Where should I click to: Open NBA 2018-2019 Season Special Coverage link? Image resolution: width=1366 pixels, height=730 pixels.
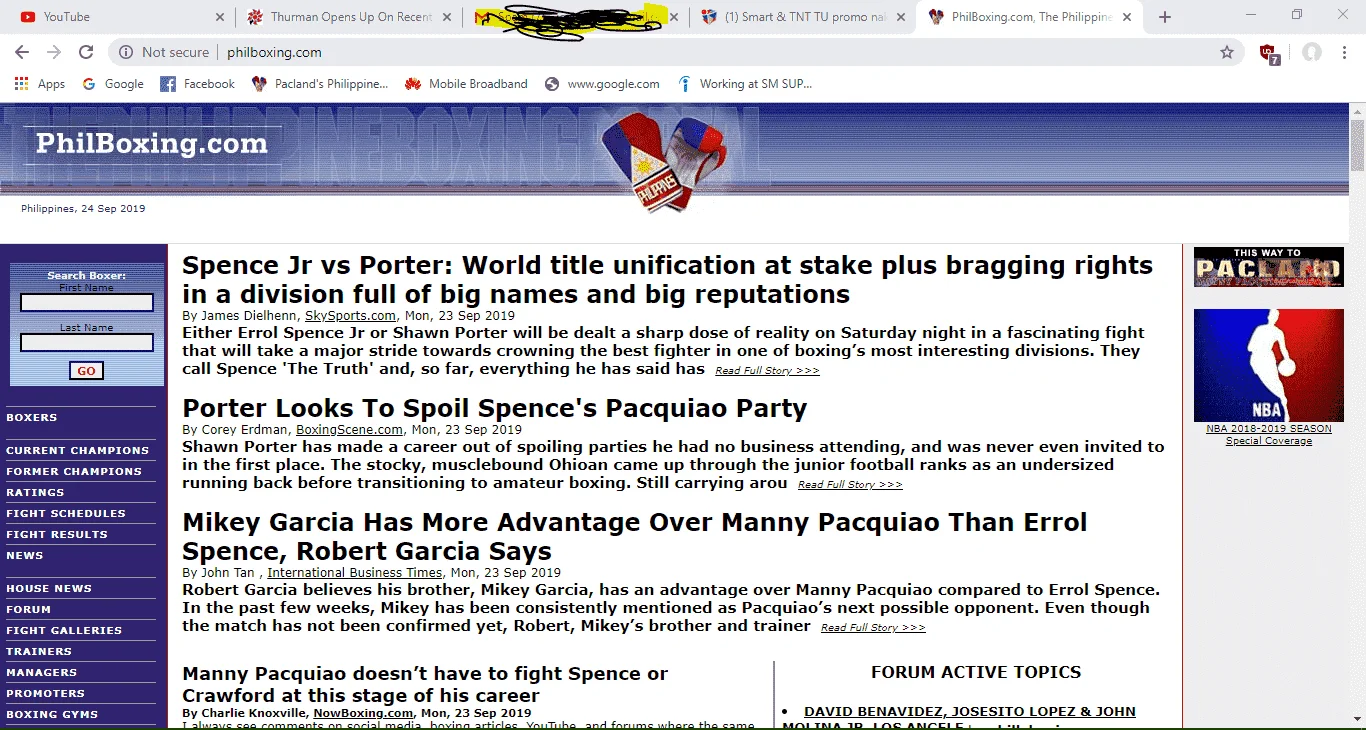(x=1269, y=435)
